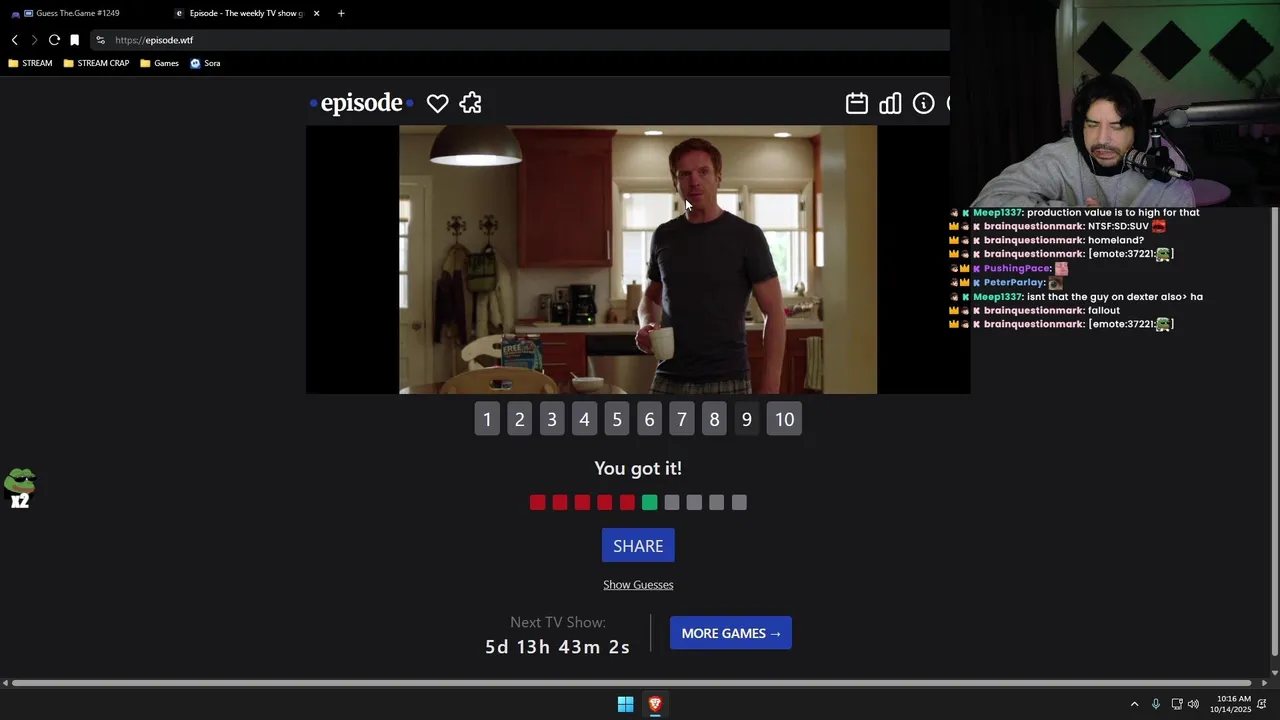The width and height of the screenshot is (1280, 720).
Task: Go back with the browser back arrow
Action: (15, 40)
